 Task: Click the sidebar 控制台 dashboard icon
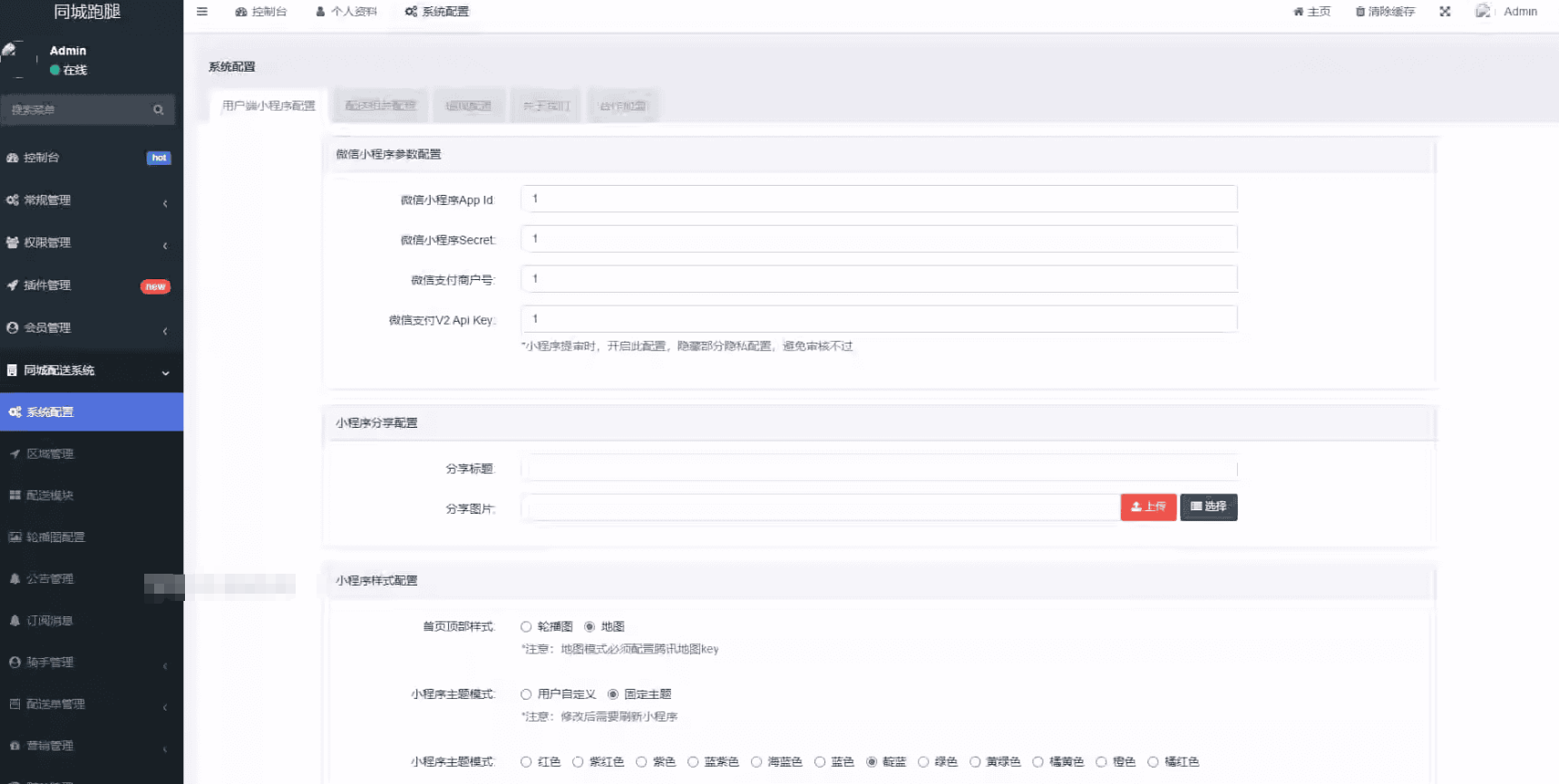pyautogui.click(x=13, y=158)
